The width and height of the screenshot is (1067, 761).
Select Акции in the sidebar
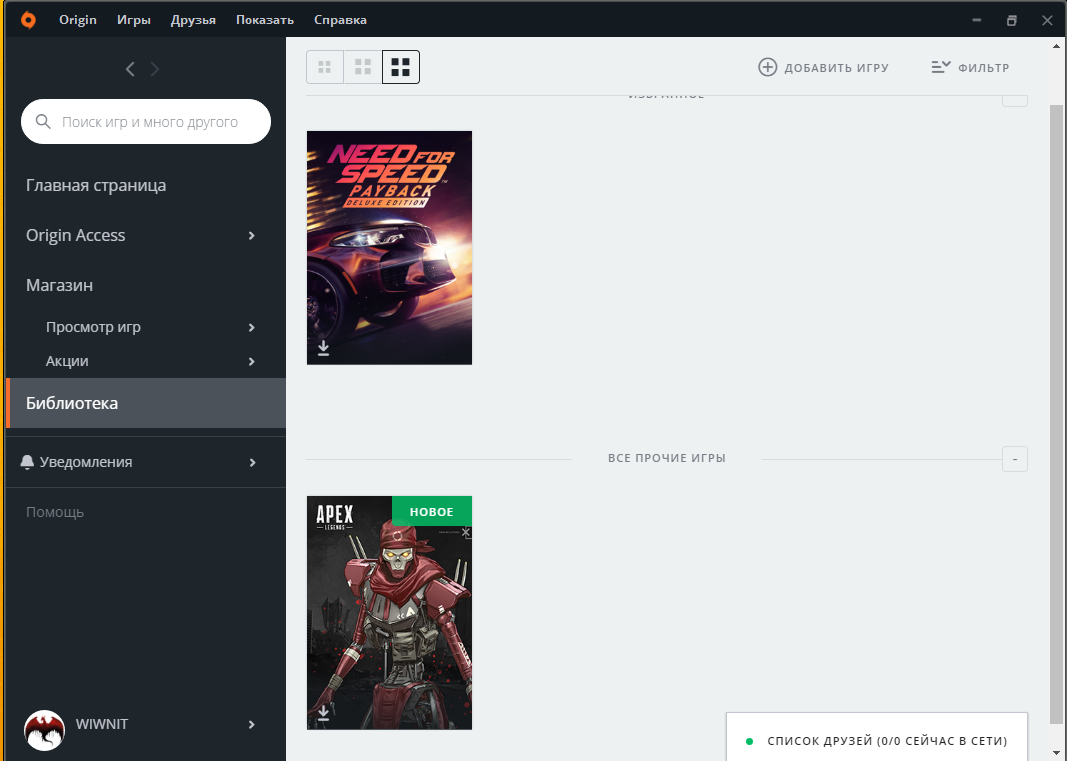coord(67,361)
